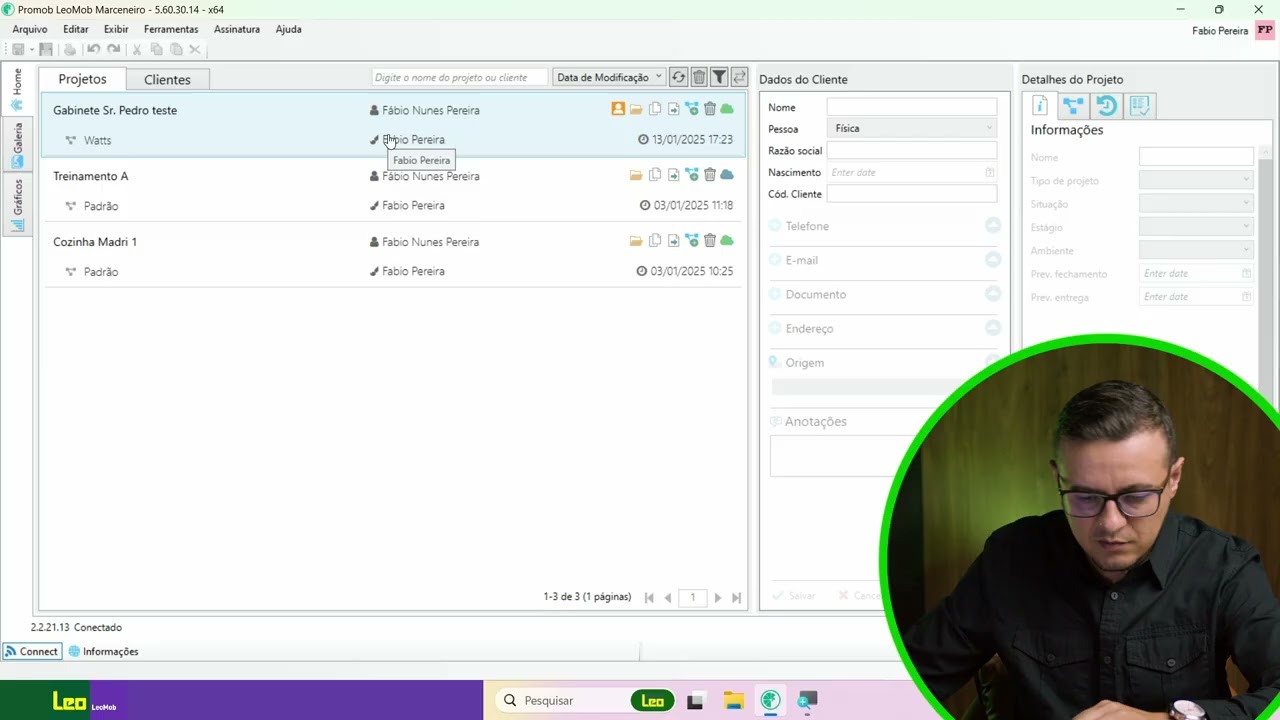Open folder icon for Gabinete Sr. Pedro teste
This screenshot has height=720, width=1280.
[x=636, y=109]
